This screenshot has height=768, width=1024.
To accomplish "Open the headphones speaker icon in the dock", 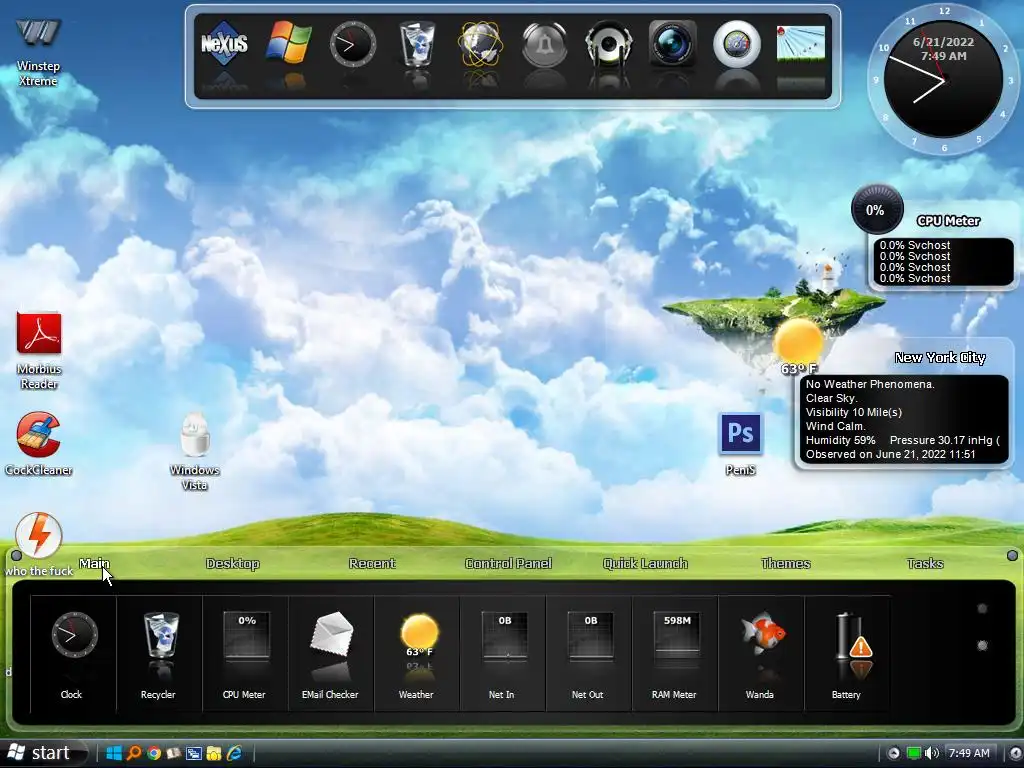I will pyautogui.click(x=609, y=44).
